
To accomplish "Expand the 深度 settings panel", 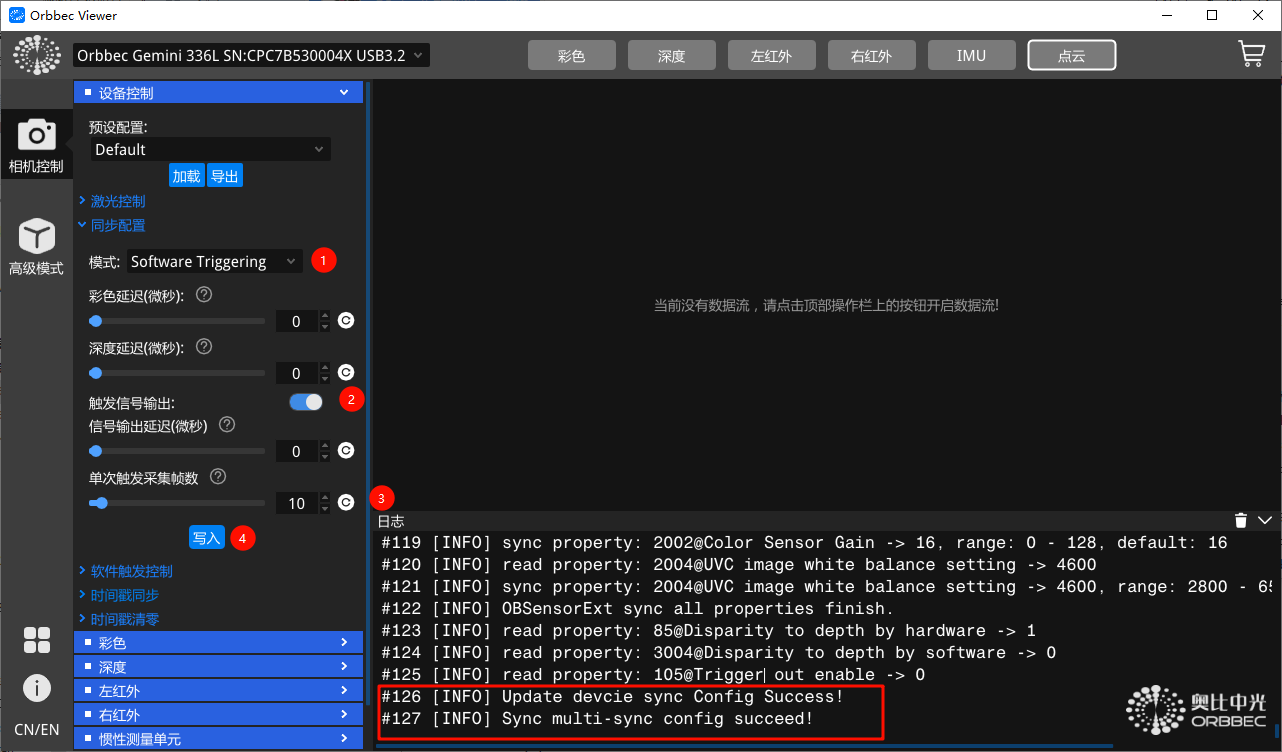I will [218, 667].
